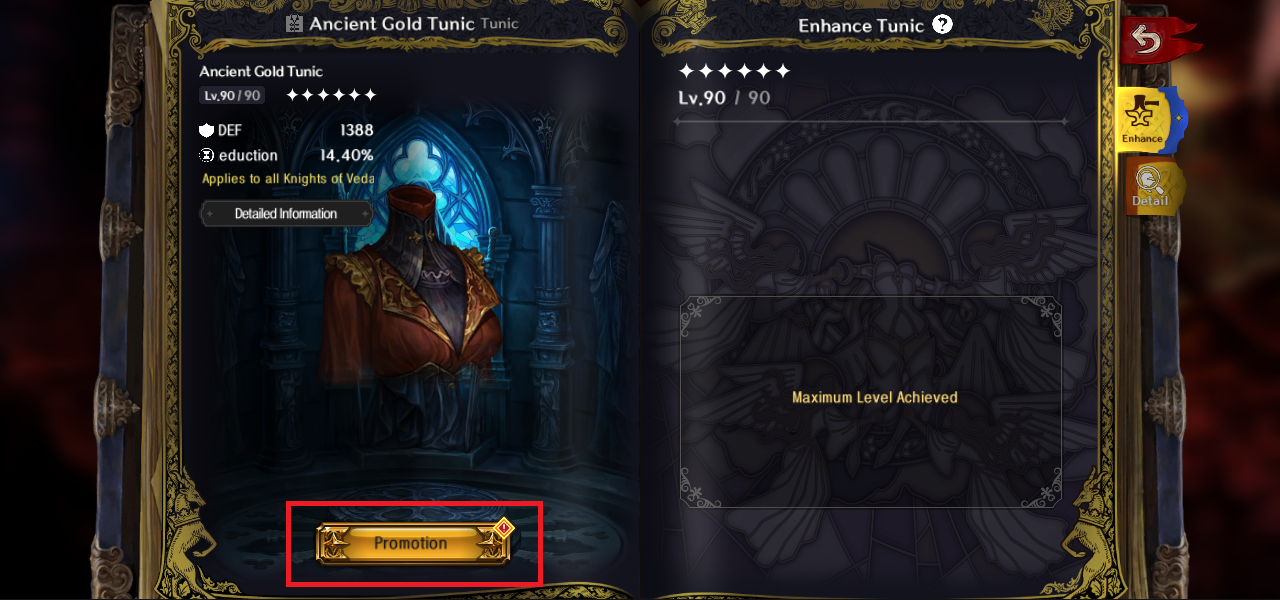
Task: Click the six-star rating on left page
Action: tap(331, 95)
